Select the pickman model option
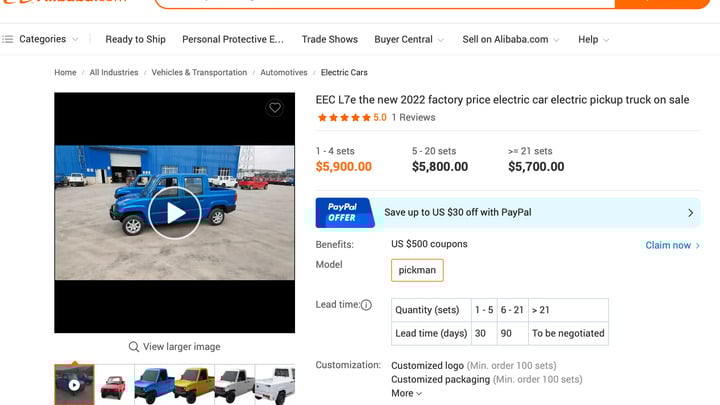Image resolution: width=720 pixels, height=405 pixels. [x=417, y=270]
